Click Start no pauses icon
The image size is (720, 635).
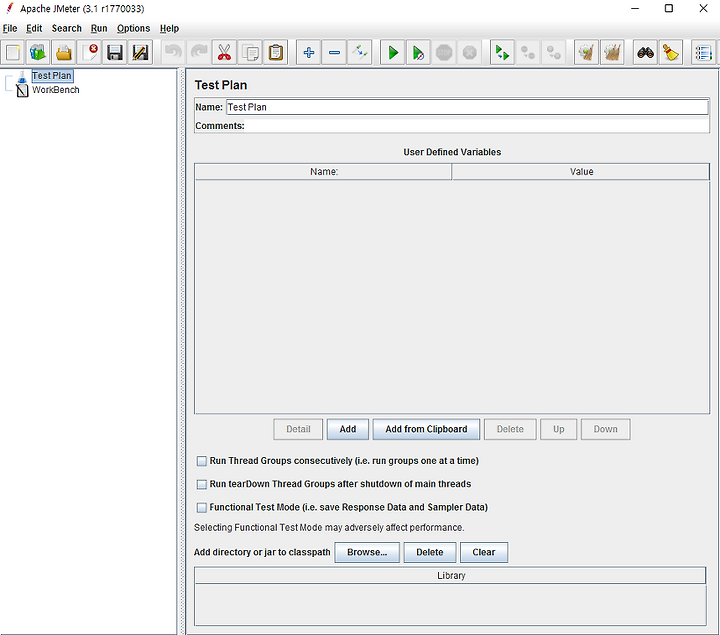418,52
